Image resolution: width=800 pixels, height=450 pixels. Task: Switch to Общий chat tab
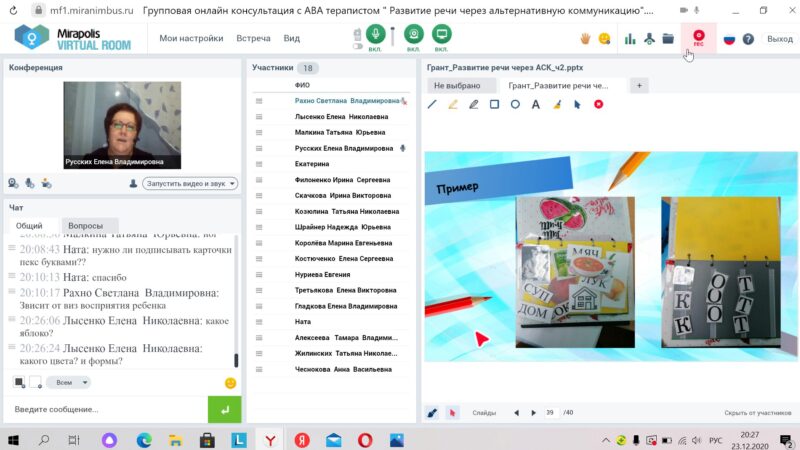click(x=29, y=226)
